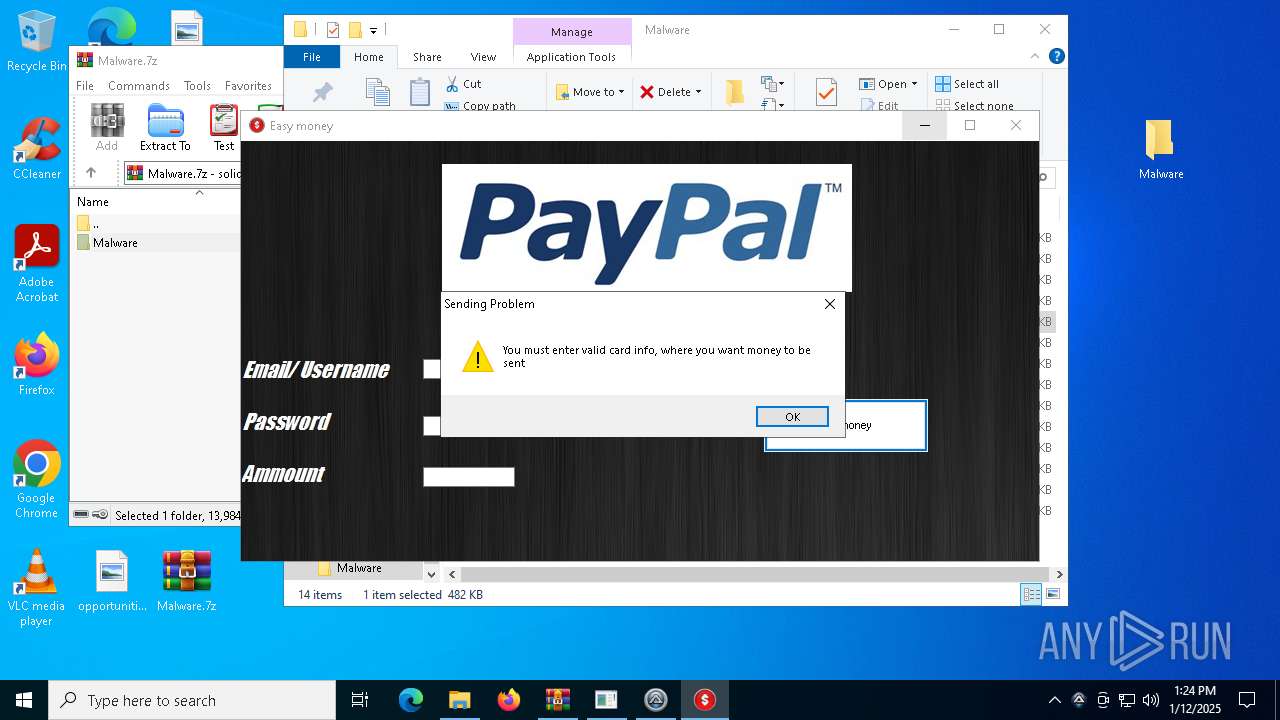Click the Pin to Quick access icon

(x=322, y=92)
